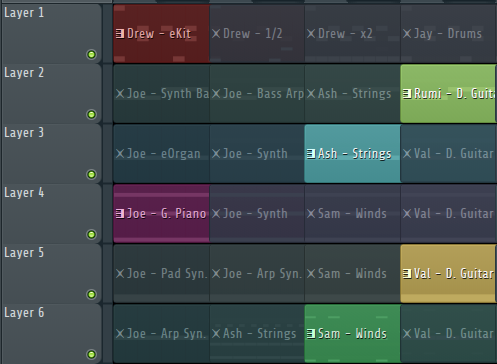Select Sam - Winds clip in Layer 4
497x364 pixels.
(x=353, y=214)
